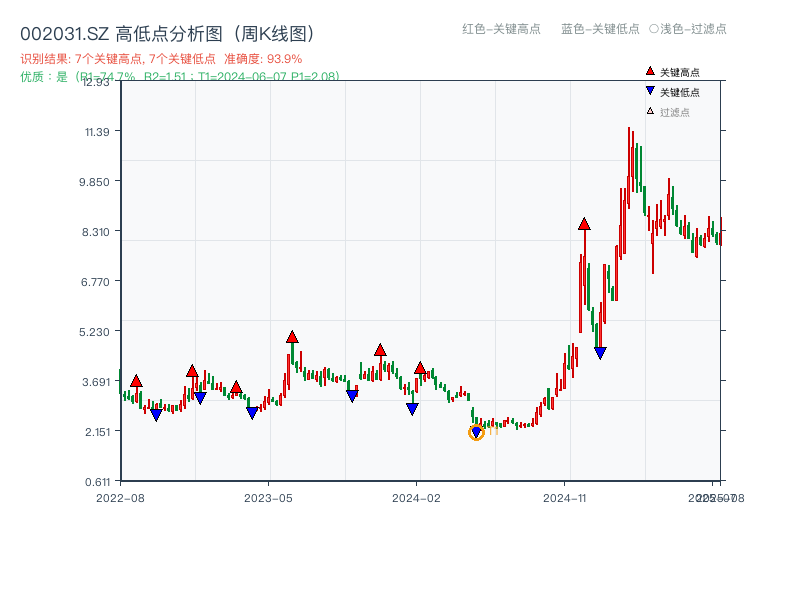Click the first red key-high triangle near 2022-08

[136, 380]
